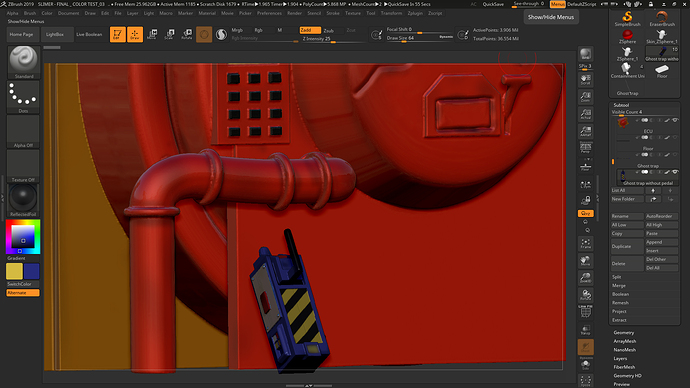
Task: Toggle Perspective (Persp) view
Action: (585, 148)
